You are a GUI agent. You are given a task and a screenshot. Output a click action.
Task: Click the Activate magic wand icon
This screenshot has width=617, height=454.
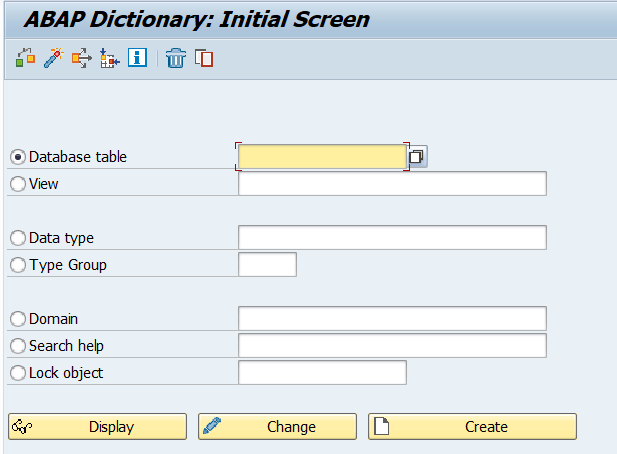pos(54,58)
